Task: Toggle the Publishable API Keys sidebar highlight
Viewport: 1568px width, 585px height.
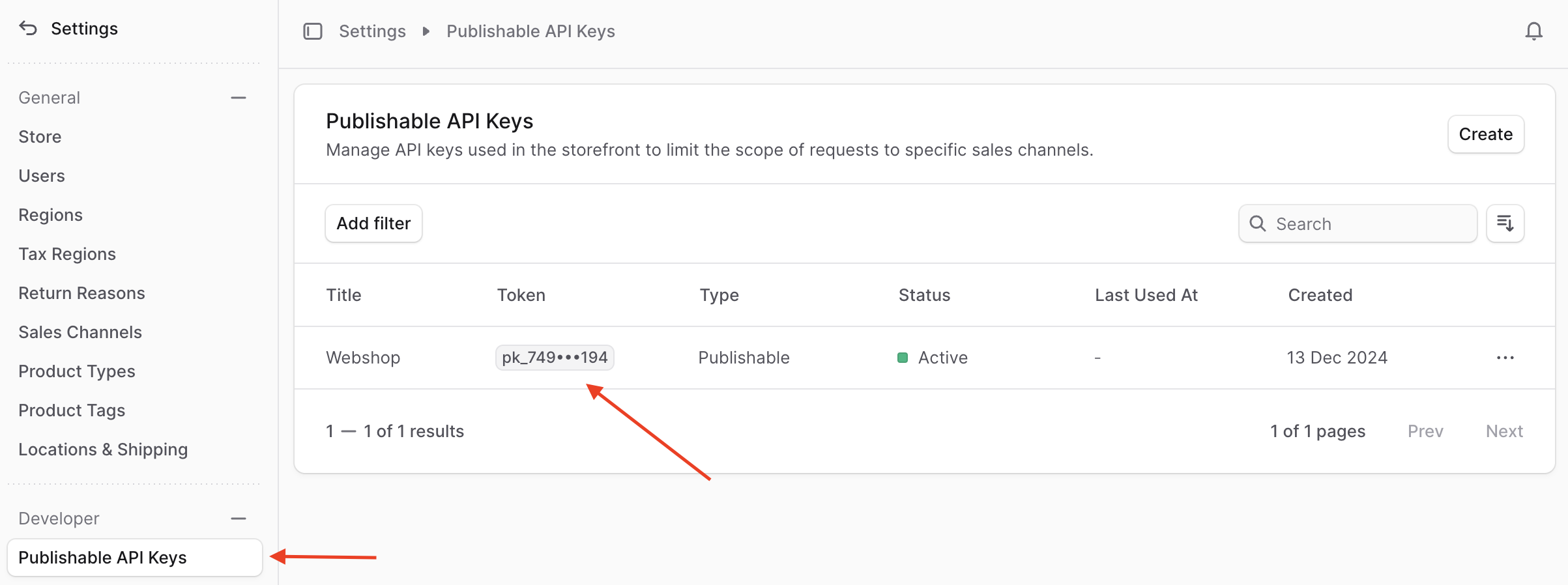Action: point(102,558)
